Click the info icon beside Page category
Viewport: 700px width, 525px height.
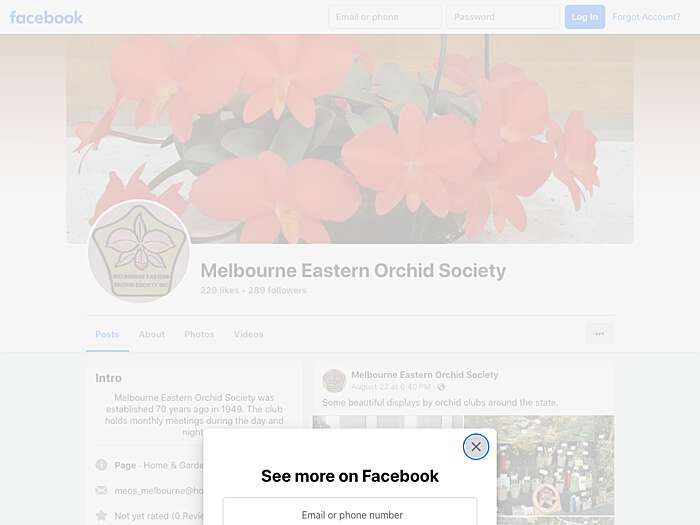[101, 465]
